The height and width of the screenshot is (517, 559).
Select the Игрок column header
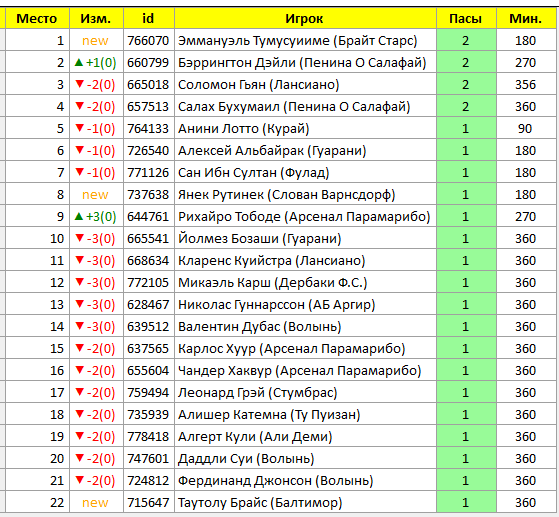pyautogui.click(x=305, y=18)
